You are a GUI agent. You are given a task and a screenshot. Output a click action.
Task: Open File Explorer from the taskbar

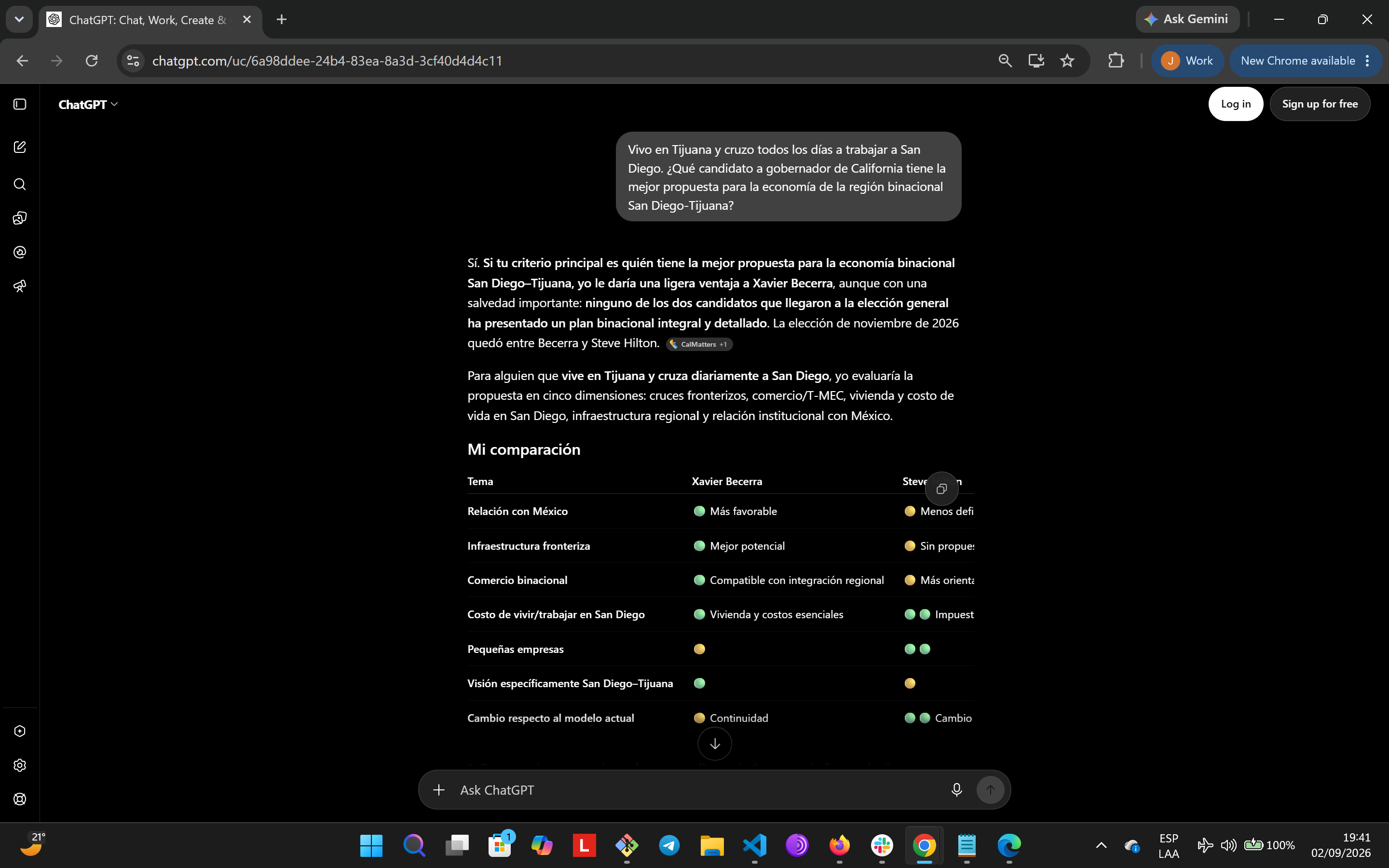point(712,845)
